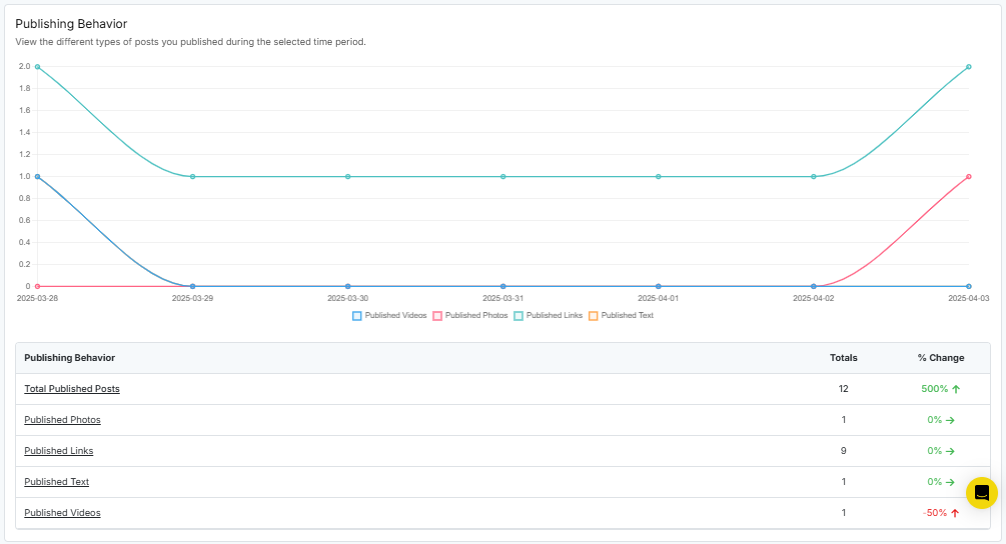Toggle Published Videos legend swatch
This screenshot has height=544, width=1006.
(357, 316)
